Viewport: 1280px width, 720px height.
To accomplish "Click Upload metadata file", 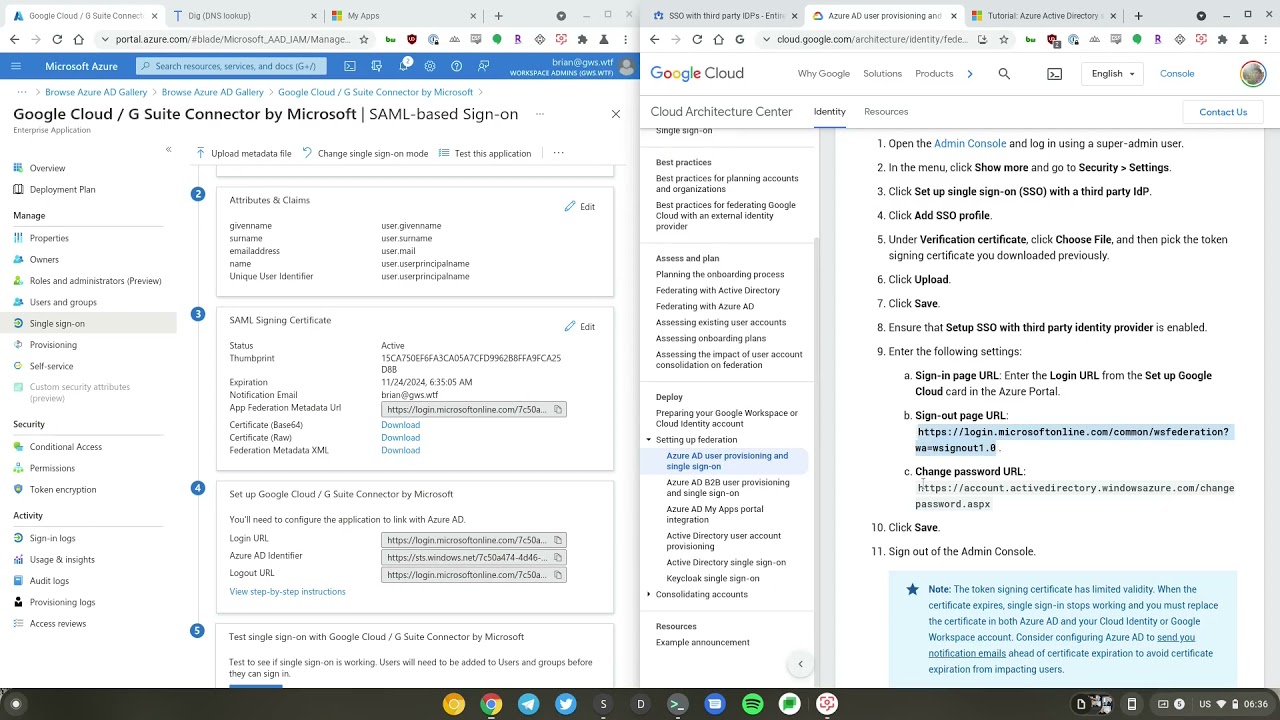I will tap(243, 153).
